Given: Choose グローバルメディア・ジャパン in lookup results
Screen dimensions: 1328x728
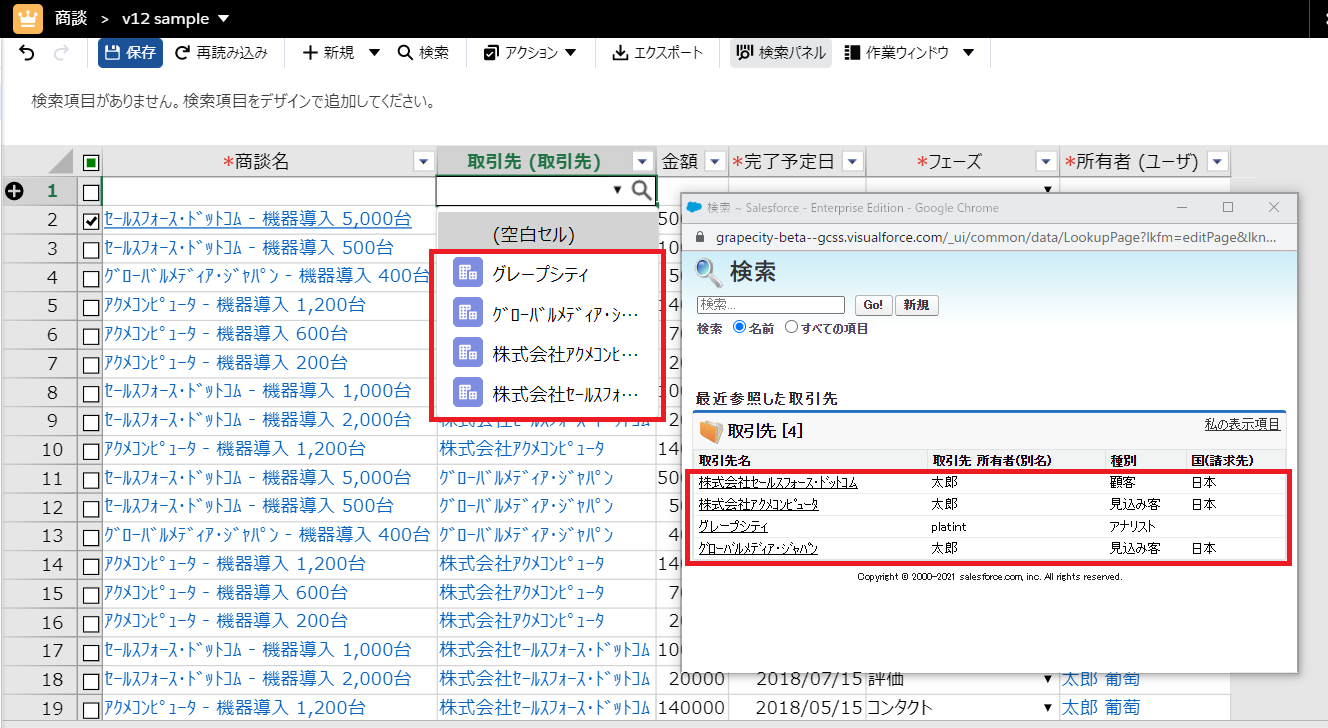Looking at the screenshot, I should pos(758,548).
